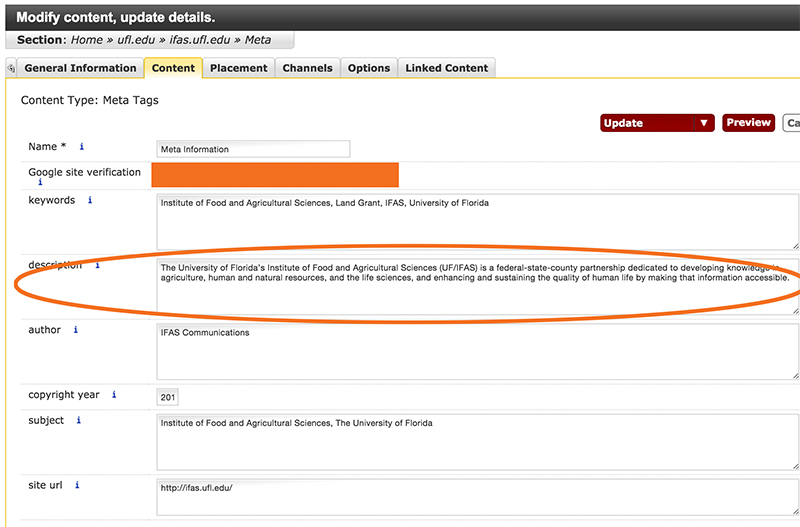Click inside the keywords text area
The height and width of the screenshot is (527, 800).
coord(476,221)
